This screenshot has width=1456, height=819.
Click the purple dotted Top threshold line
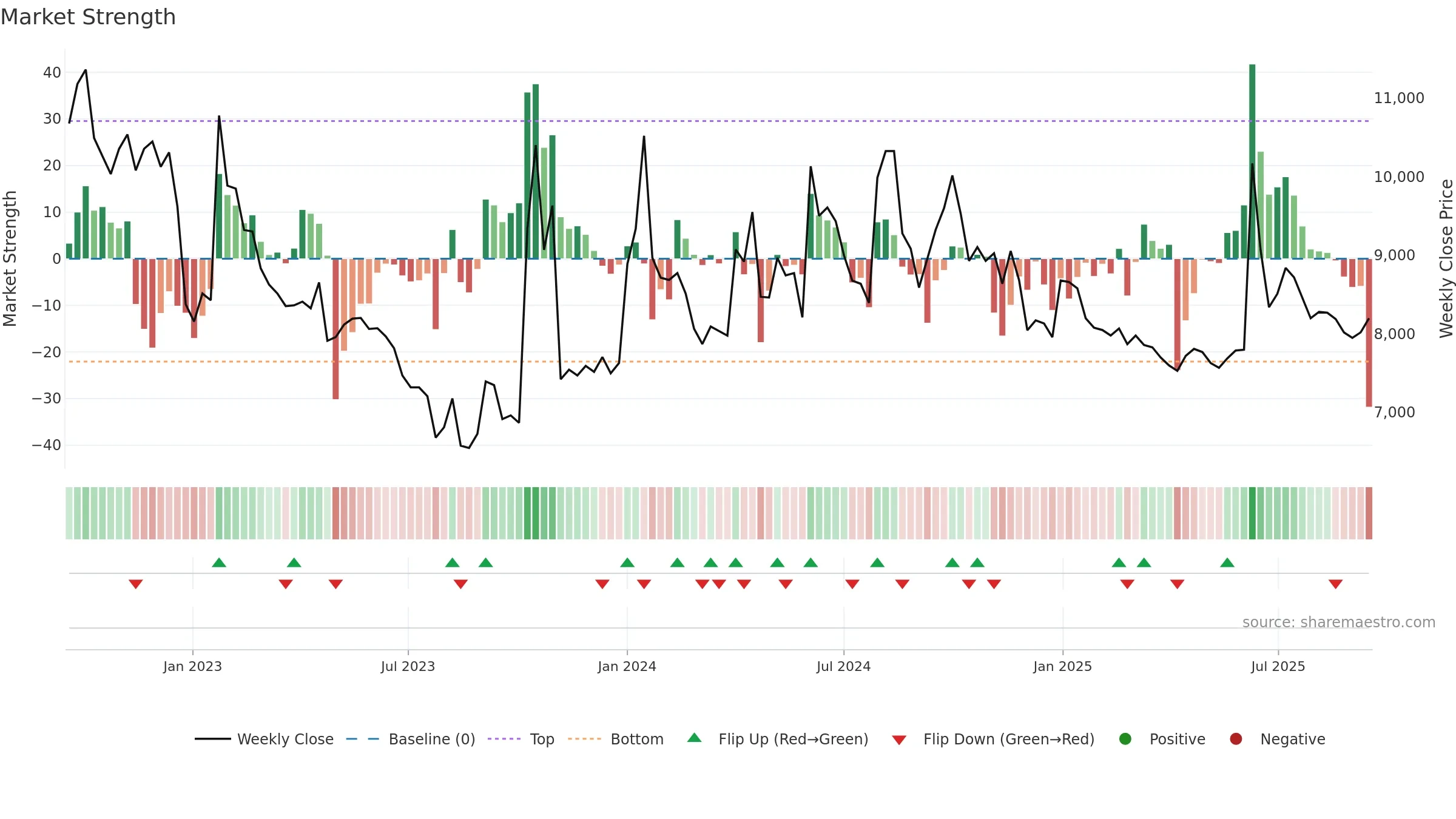tap(719, 121)
